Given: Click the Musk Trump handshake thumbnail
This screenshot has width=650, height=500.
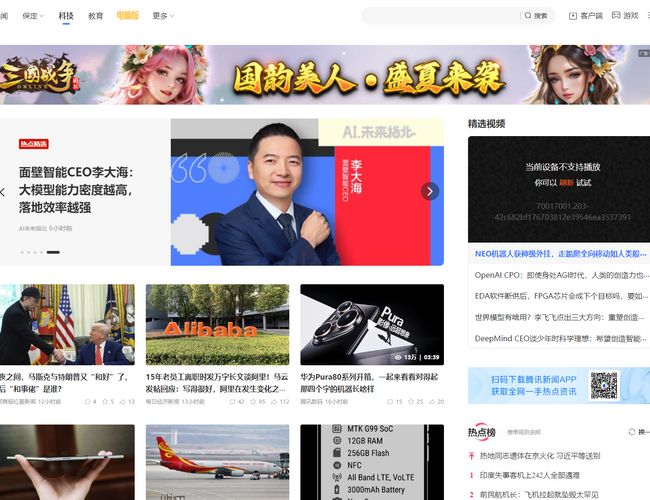Looking at the screenshot, I should 67,325.
